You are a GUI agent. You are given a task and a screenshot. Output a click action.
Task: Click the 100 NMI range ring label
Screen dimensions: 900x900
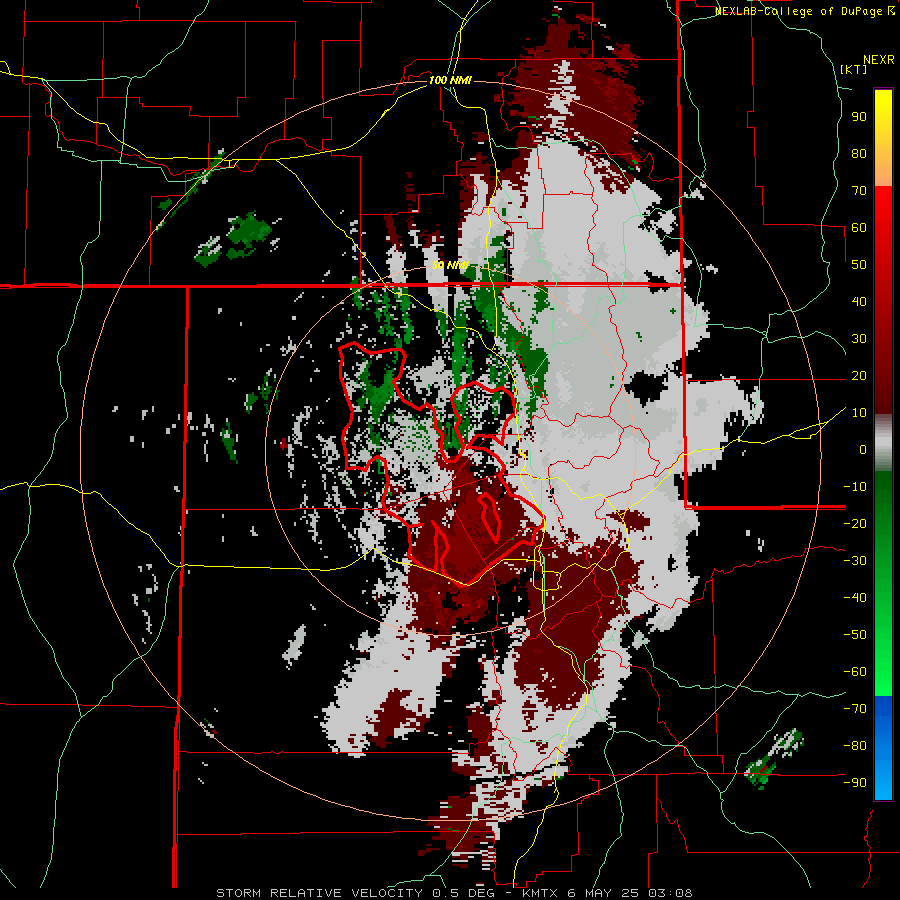click(450, 80)
